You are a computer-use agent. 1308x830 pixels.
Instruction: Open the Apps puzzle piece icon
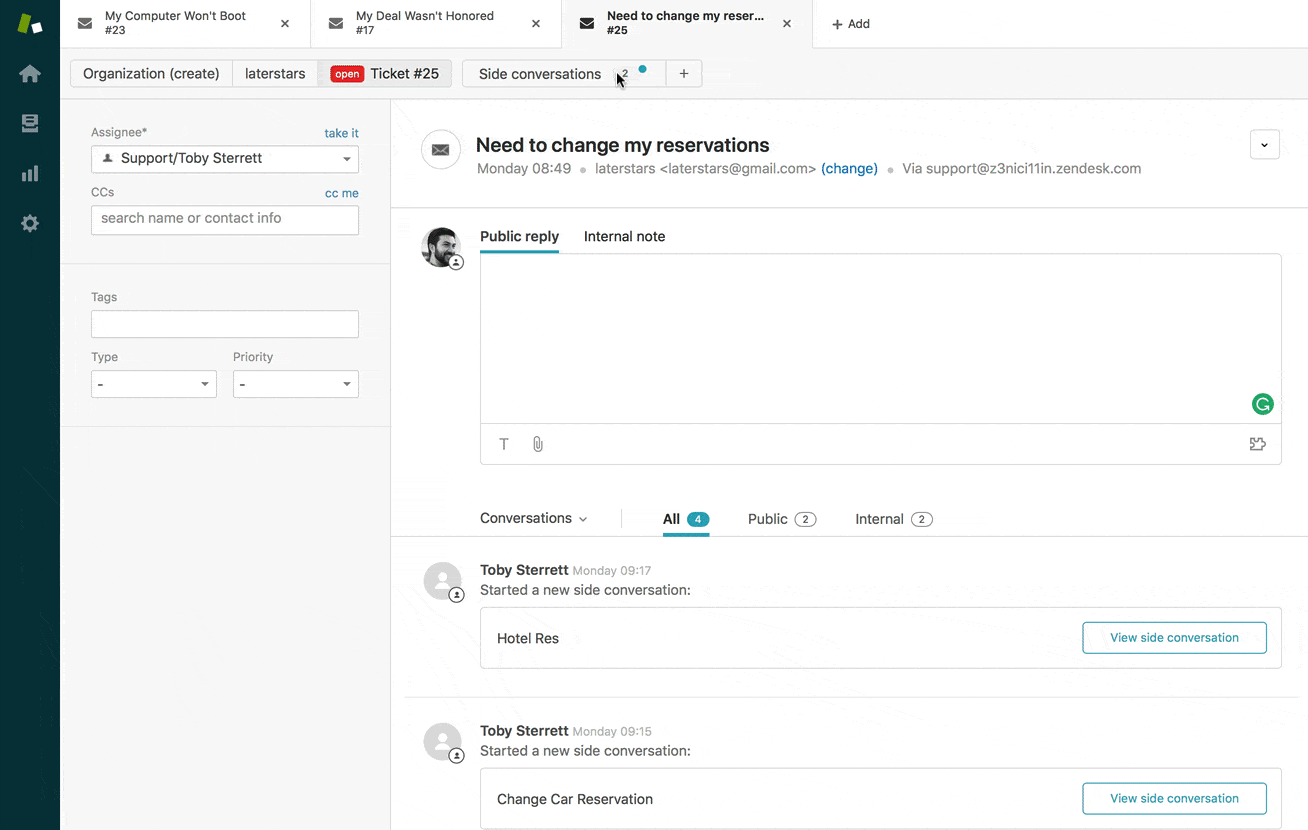pos(1258,444)
